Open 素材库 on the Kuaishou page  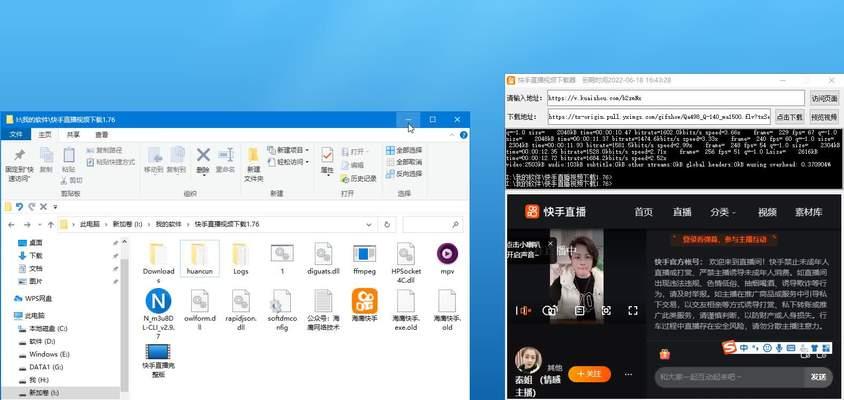[x=808, y=212]
